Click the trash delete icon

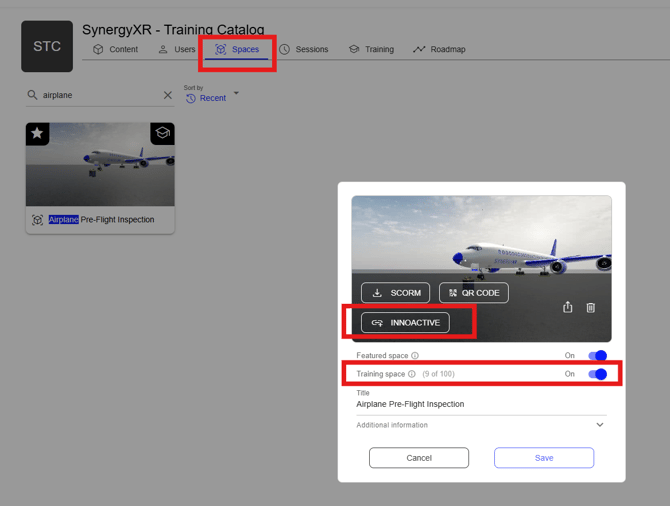[x=591, y=307]
